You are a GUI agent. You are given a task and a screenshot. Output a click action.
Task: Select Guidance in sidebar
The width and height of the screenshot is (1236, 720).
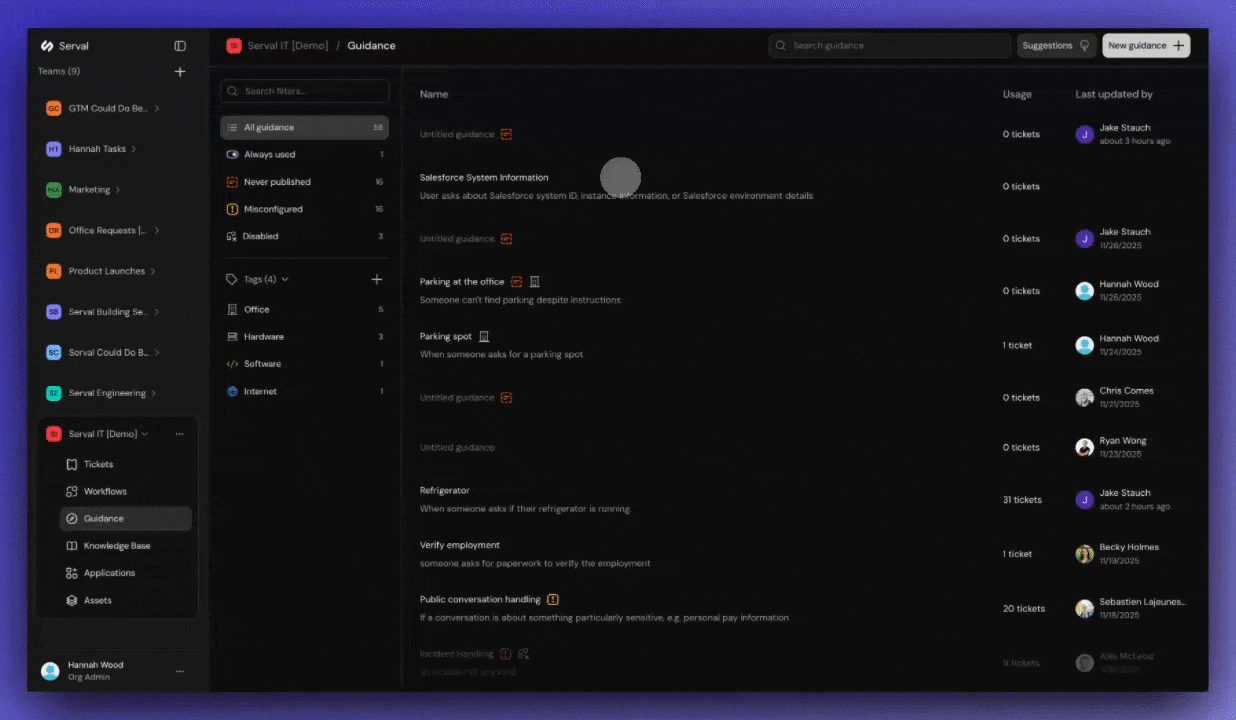[125, 518]
